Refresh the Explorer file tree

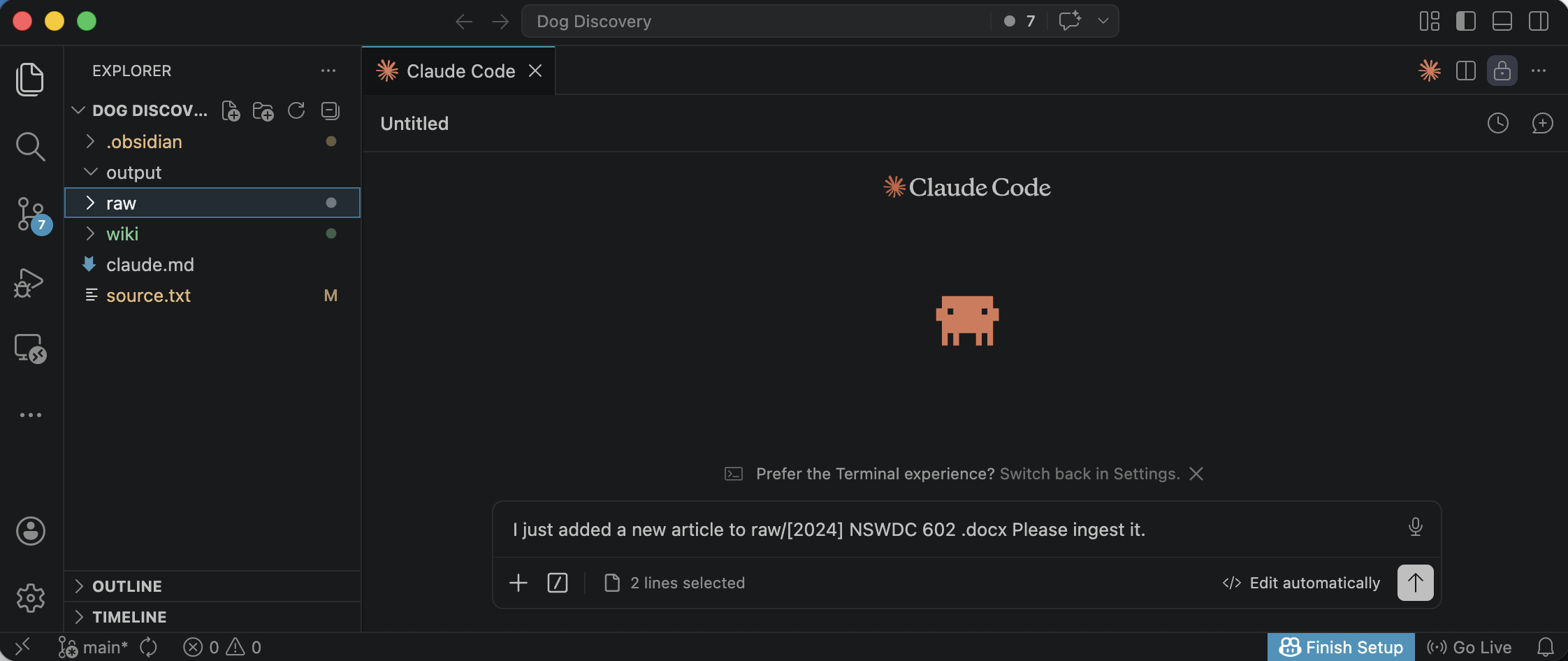tap(296, 110)
